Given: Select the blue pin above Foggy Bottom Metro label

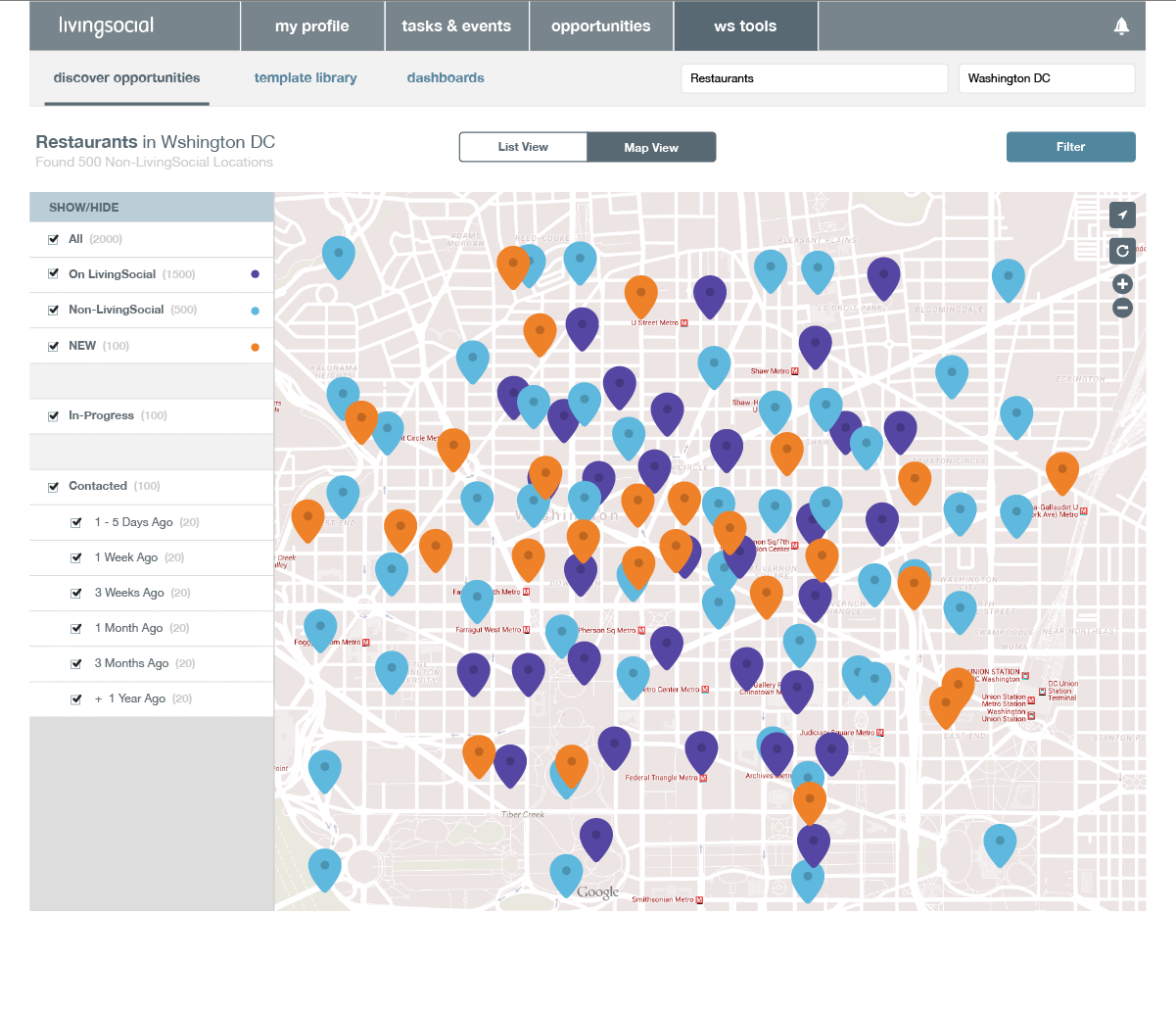Looking at the screenshot, I should 320,629.
